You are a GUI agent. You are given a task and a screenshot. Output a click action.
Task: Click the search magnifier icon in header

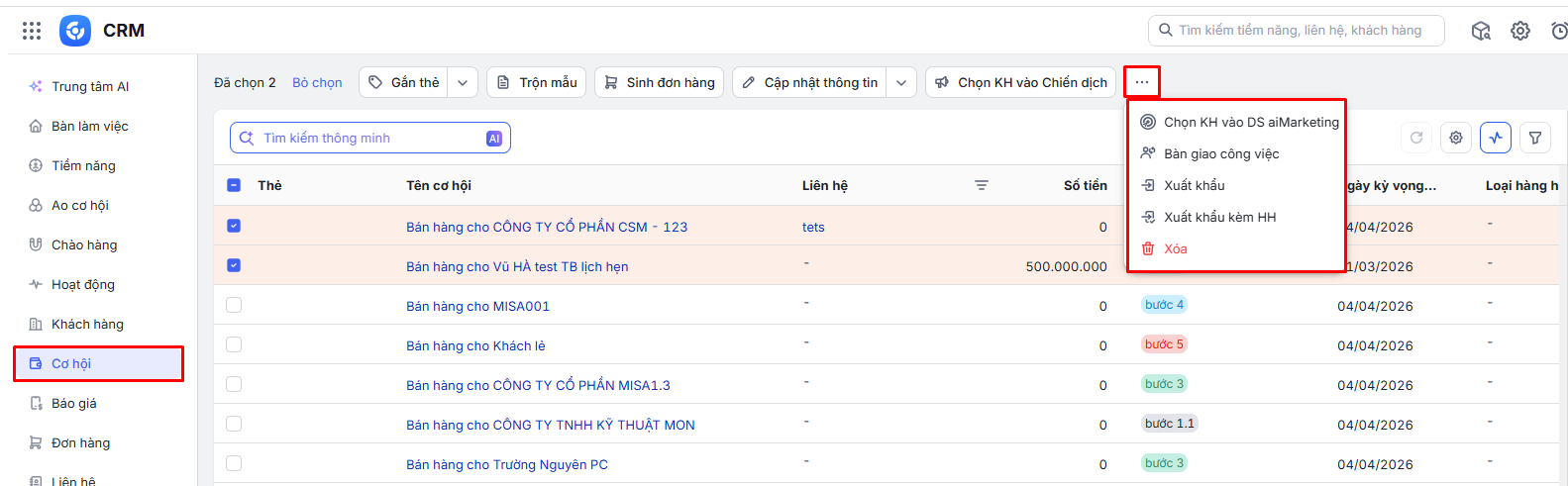tap(1166, 30)
